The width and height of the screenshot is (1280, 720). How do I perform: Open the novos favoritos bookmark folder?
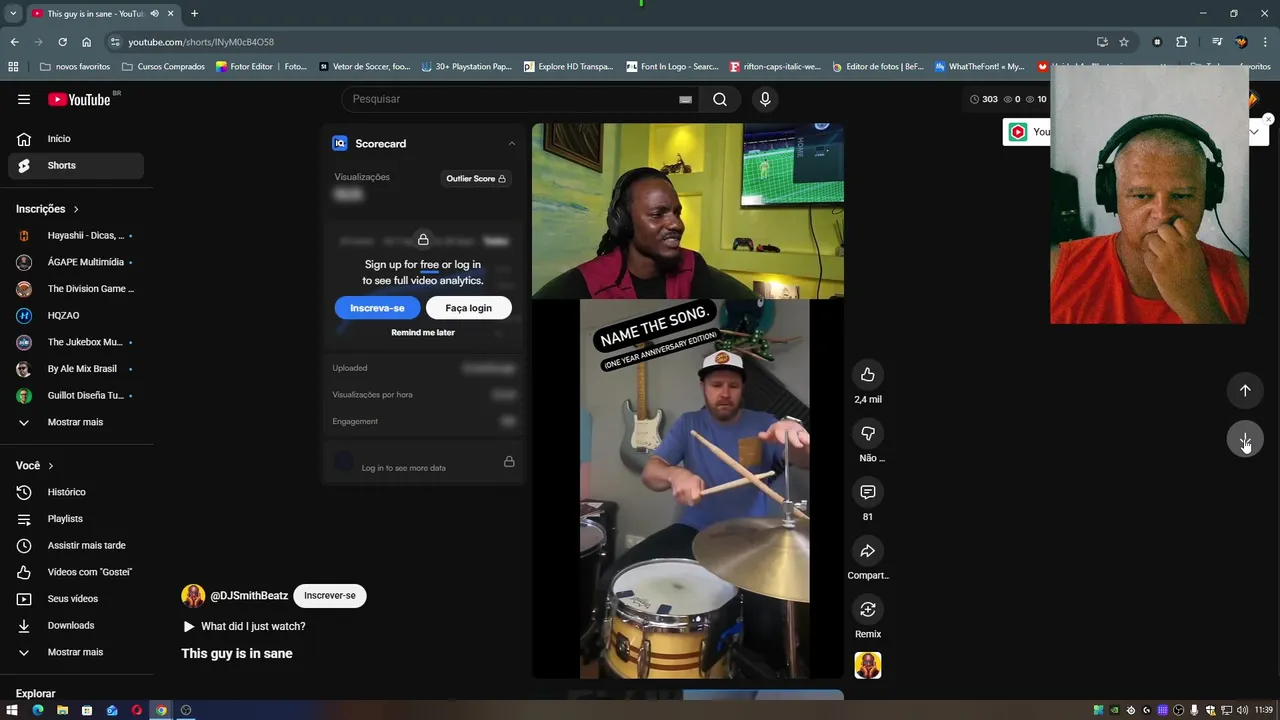(x=75, y=67)
